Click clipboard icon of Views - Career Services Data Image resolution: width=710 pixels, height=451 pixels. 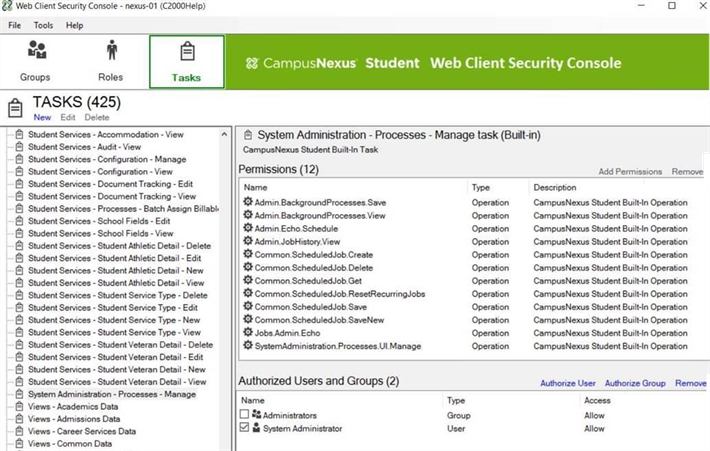click(x=19, y=431)
